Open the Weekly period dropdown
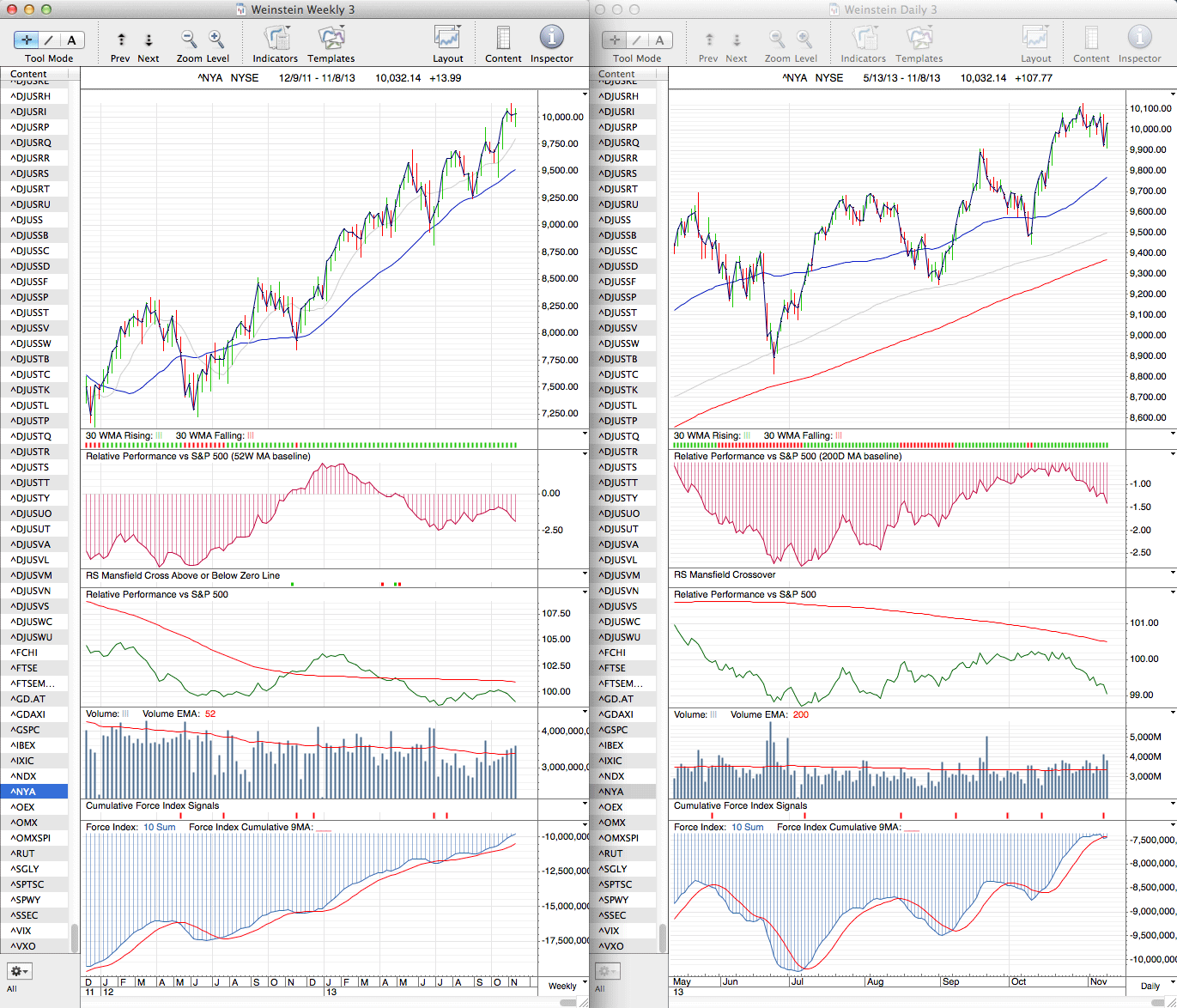This screenshot has height=1008, width=1177. point(567,986)
